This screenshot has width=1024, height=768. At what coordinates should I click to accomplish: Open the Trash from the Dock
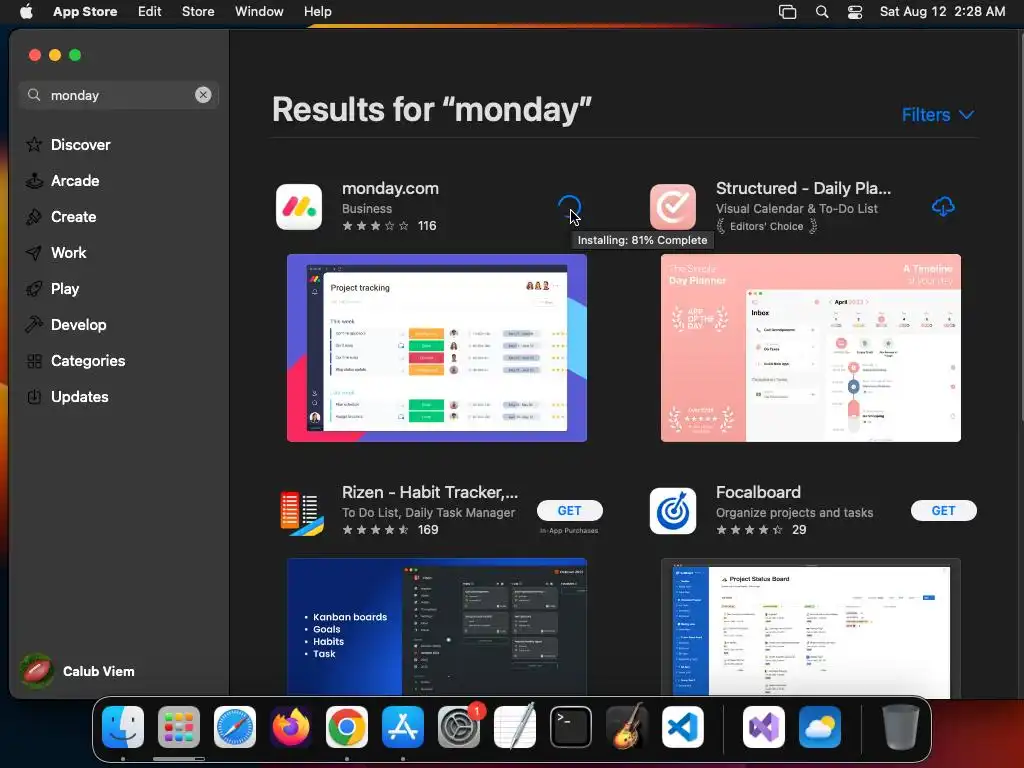point(901,727)
